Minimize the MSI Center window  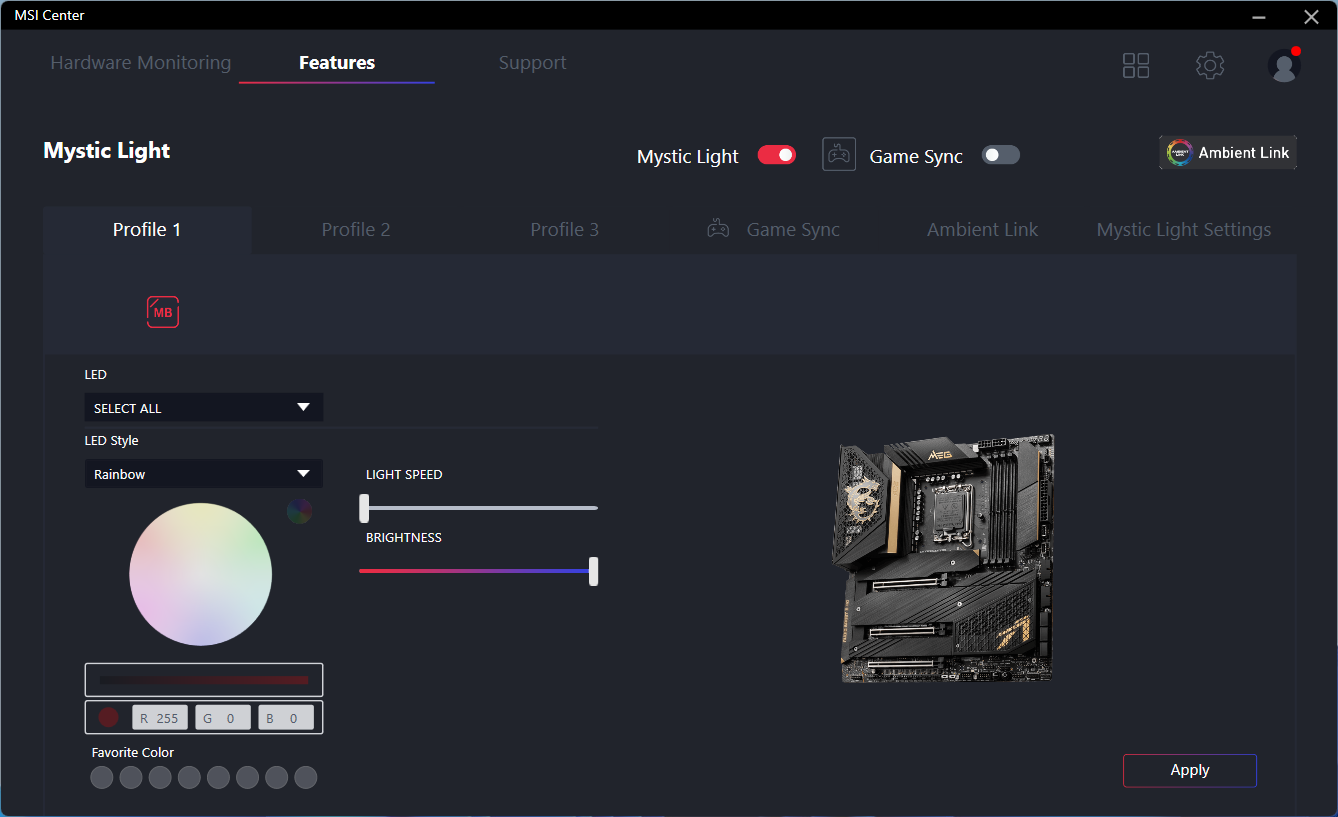(x=1258, y=16)
